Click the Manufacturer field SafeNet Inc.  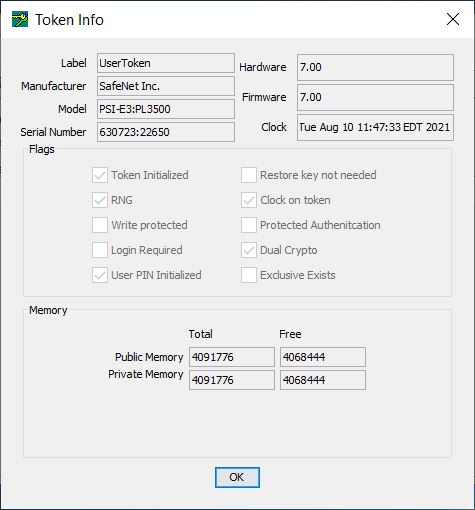tap(166, 86)
